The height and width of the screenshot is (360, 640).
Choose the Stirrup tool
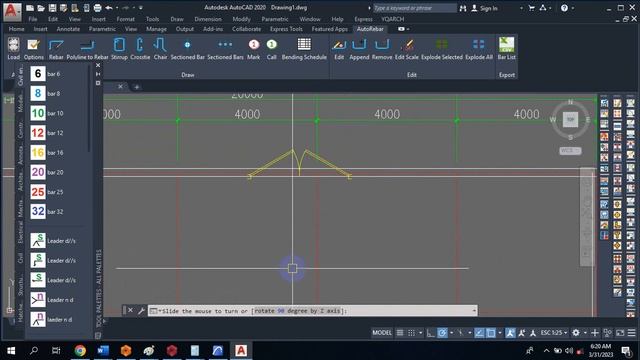pyautogui.click(x=119, y=49)
